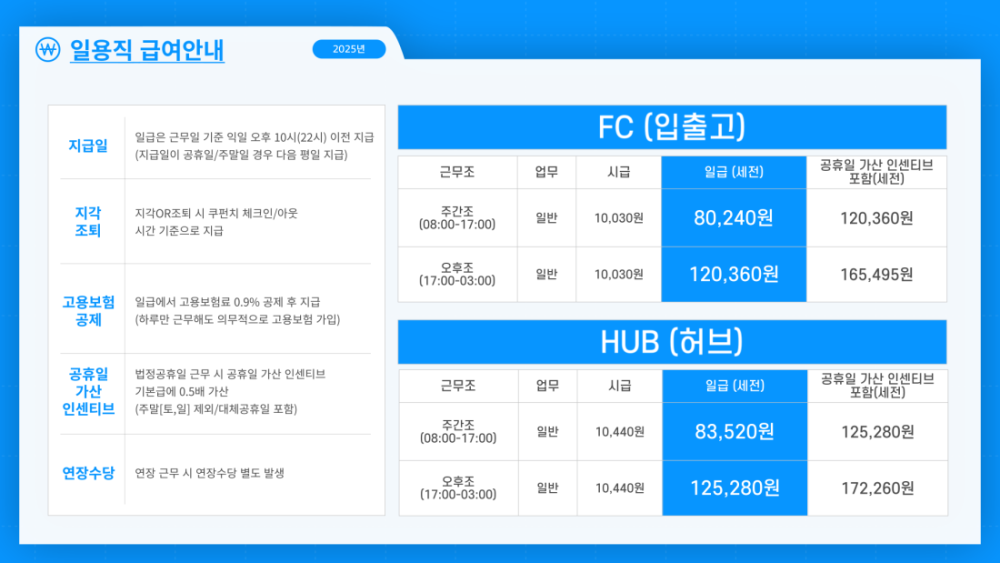Select the 공휴일 가산 인센티브 left label

pyautogui.click(x=88, y=391)
